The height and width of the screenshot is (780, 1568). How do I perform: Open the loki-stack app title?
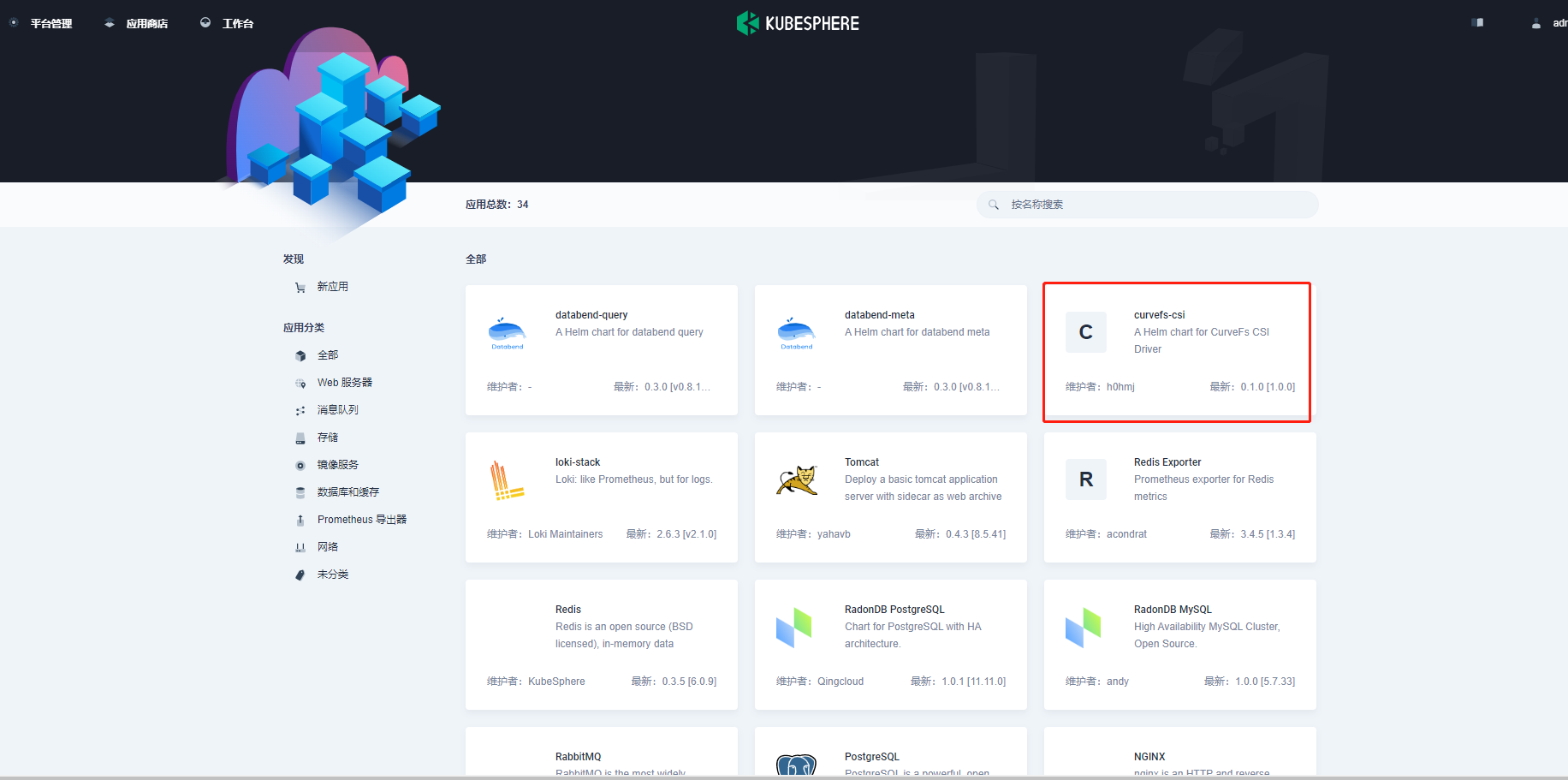point(578,462)
